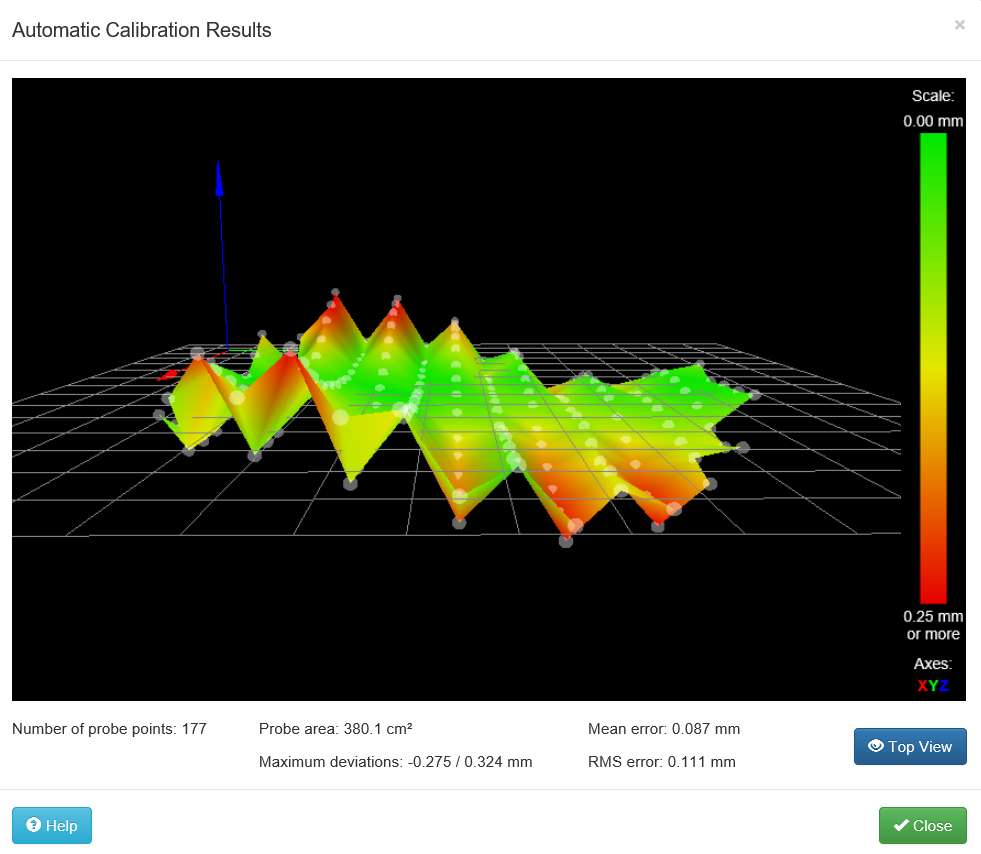Open the Help page
Screen dimensions: 981x854
52,825
